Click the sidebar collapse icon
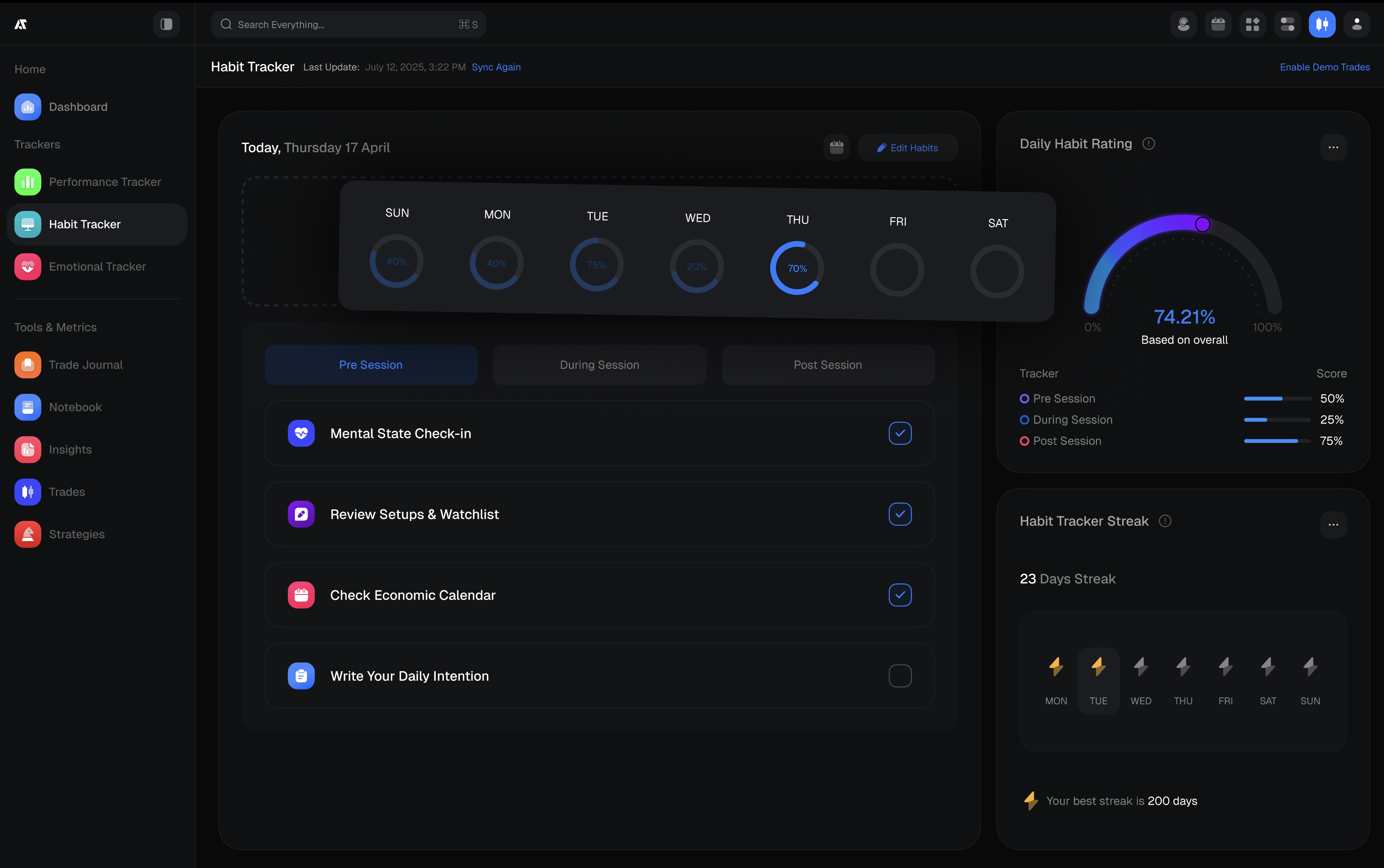This screenshot has width=1384, height=868. [166, 24]
